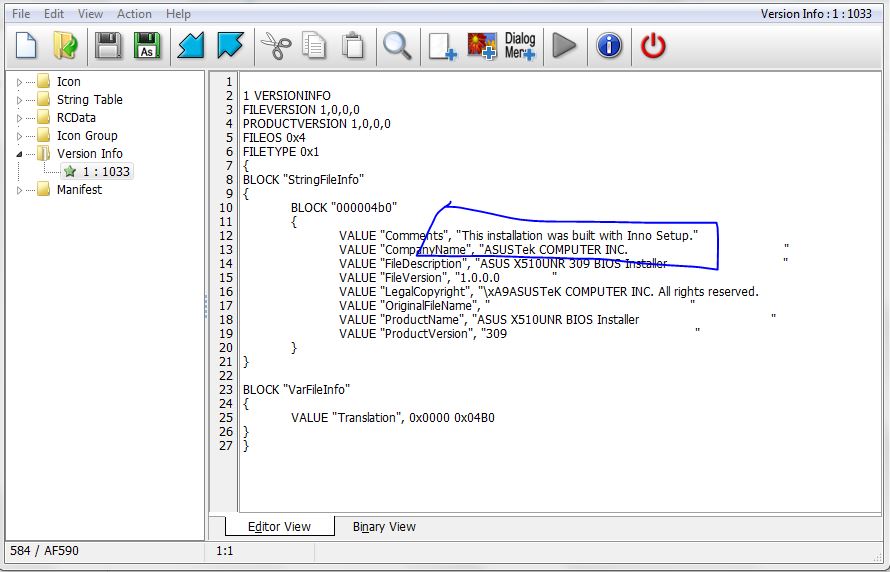Switch to the Binary View tab
This screenshot has width=890, height=572.
[384, 527]
